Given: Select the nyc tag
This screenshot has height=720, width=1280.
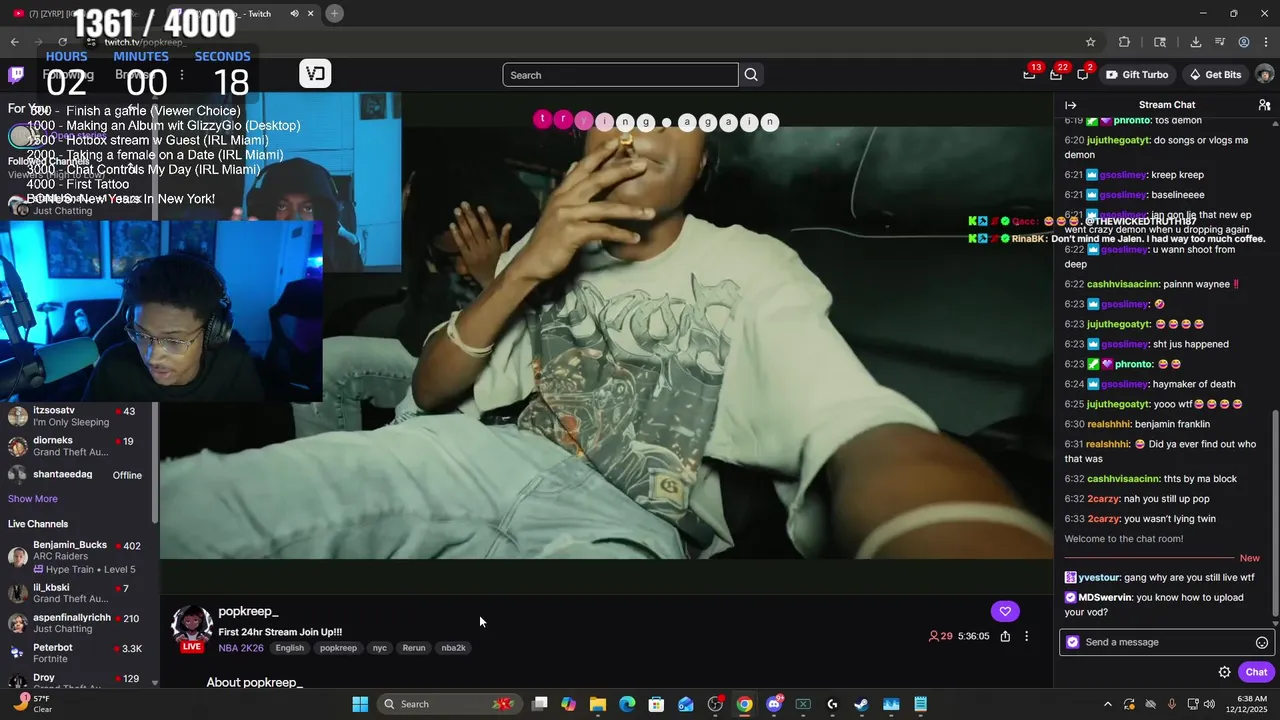Looking at the screenshot, I should click(380, 648).
